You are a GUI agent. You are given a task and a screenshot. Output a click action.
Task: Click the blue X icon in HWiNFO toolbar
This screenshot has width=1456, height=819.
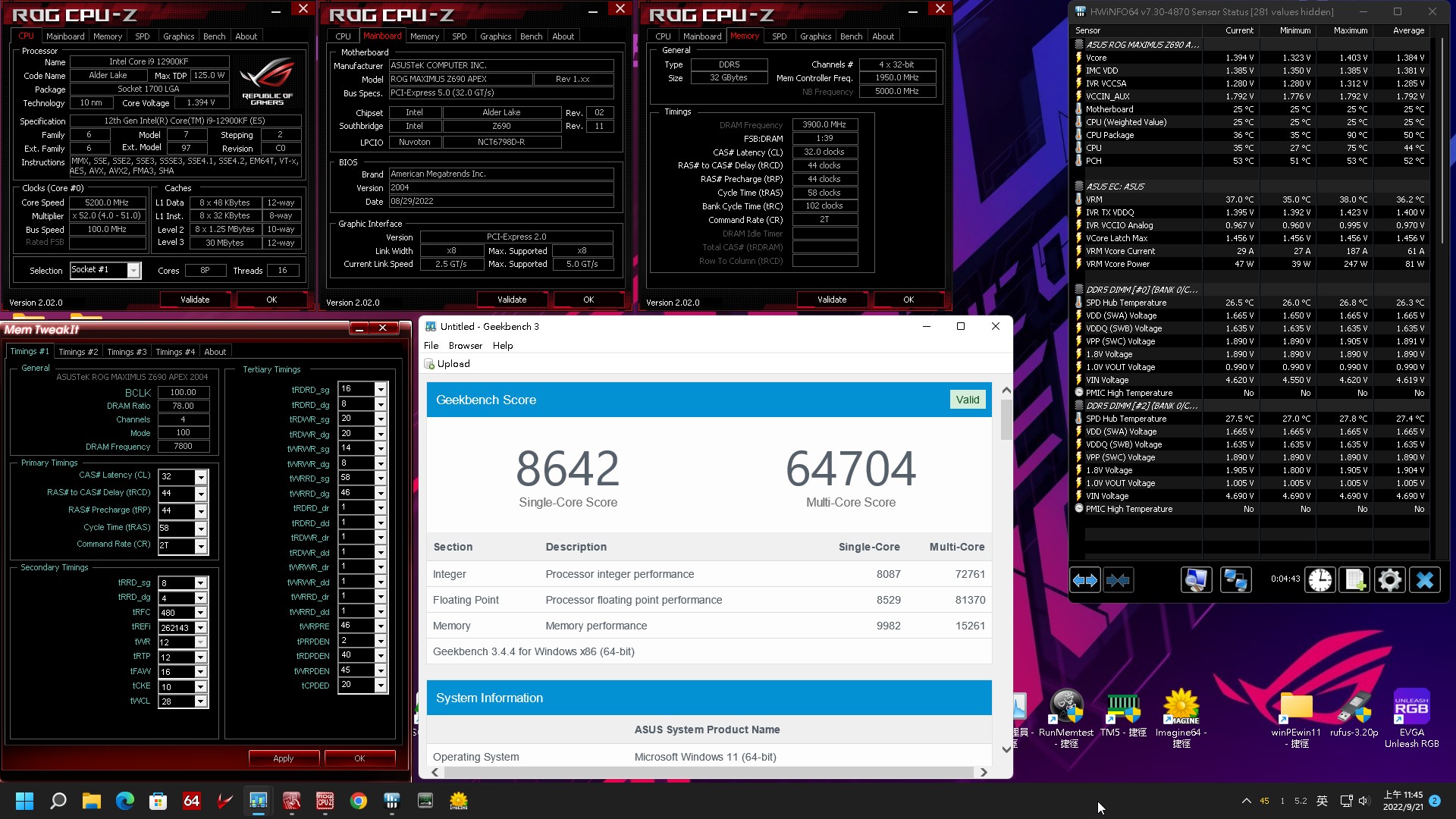1425,581
